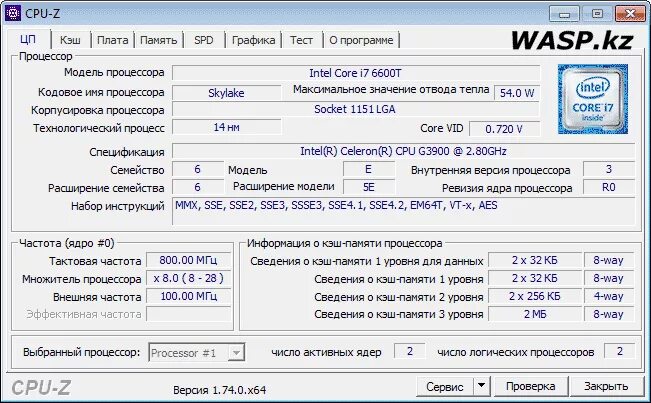Click the Сервис button
This screenshot has height=403, width=651.
click(445, 387)
